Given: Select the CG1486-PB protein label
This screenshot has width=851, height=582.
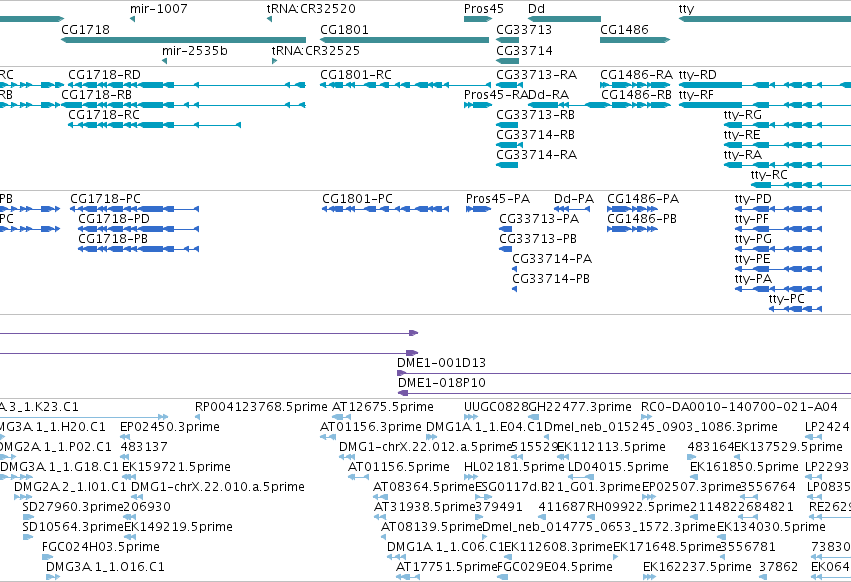Looking at the screenshot, I should (642, 219).
